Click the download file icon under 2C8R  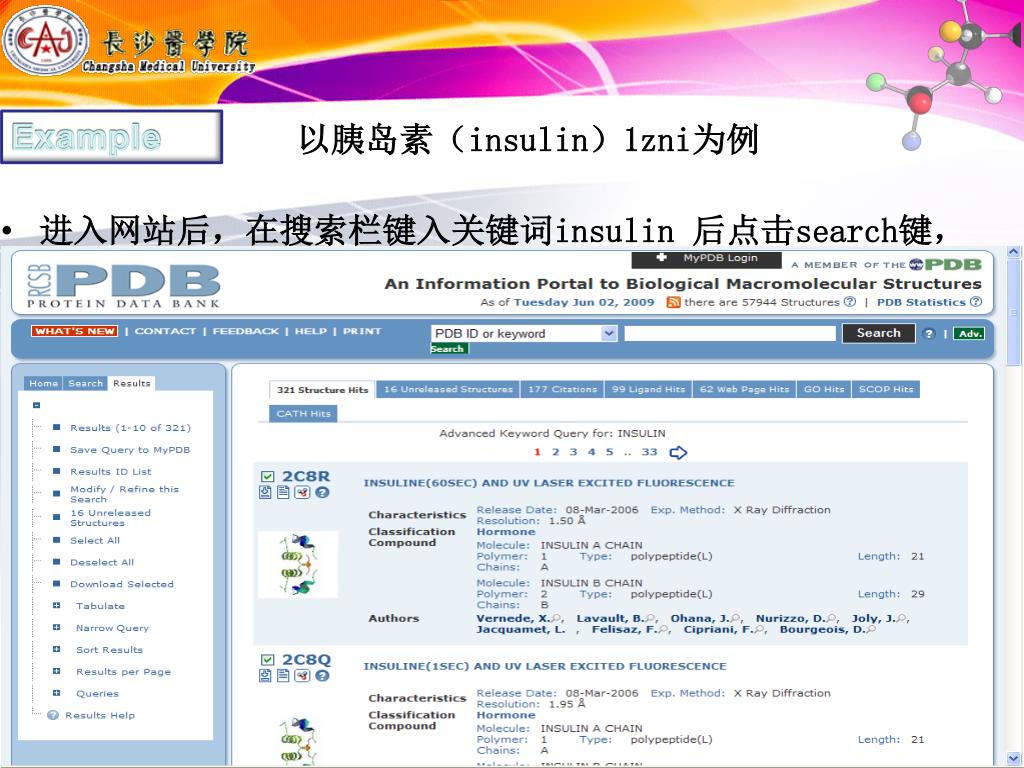pos(265,492)
